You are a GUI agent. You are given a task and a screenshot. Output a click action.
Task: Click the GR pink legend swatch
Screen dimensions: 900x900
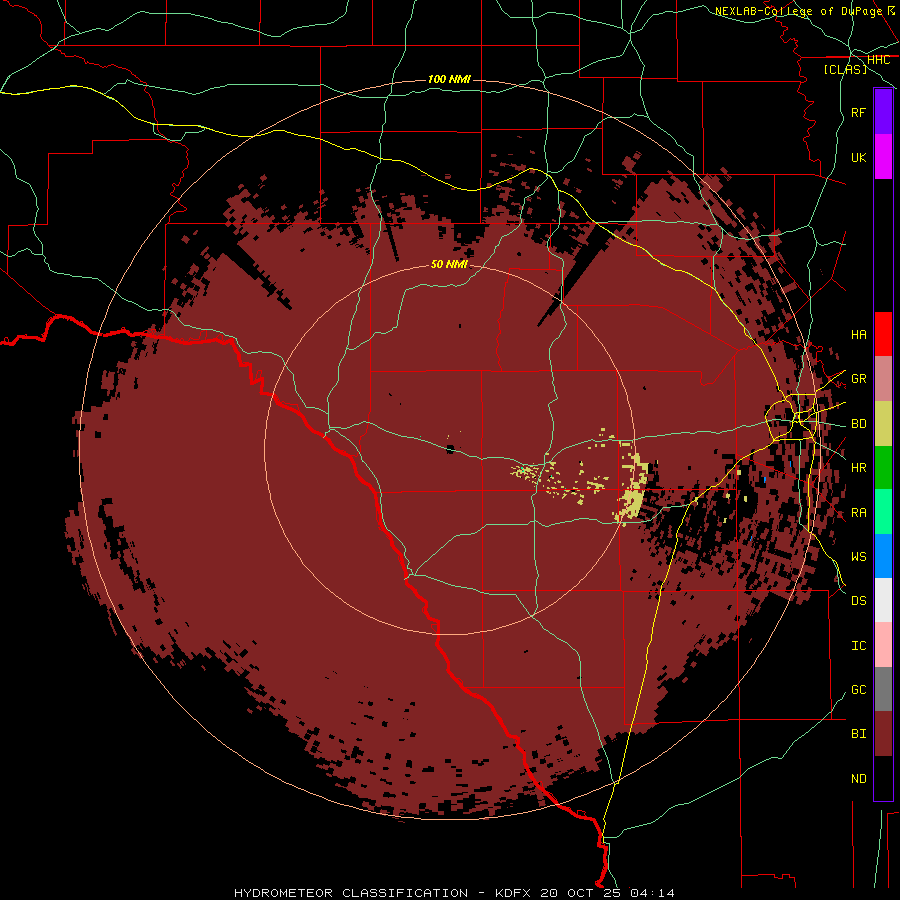coord(883,379)
